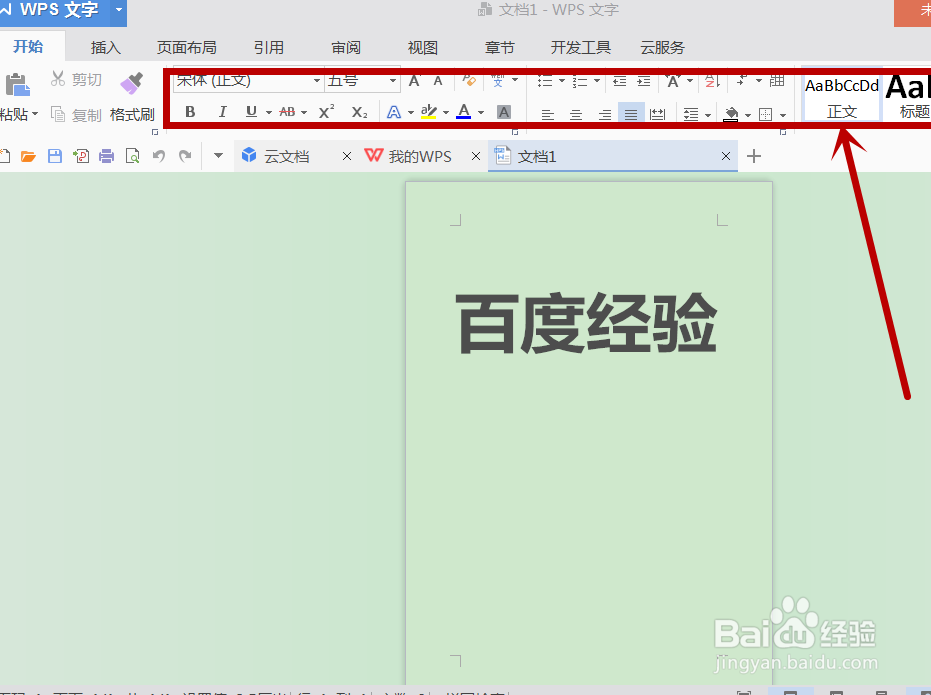Switch to the 页面布局 ribbon tab
The width and height of the screenshot is (931, 695).
pos(186,47)
